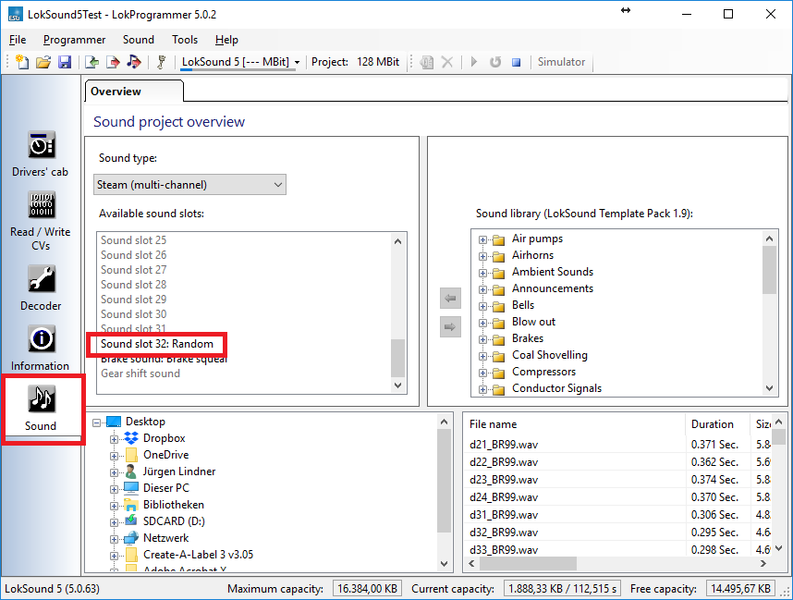Click the Open file folder toolbar icon
The height and width of the screenshot is (600, 793).
(x=43, y=62)
